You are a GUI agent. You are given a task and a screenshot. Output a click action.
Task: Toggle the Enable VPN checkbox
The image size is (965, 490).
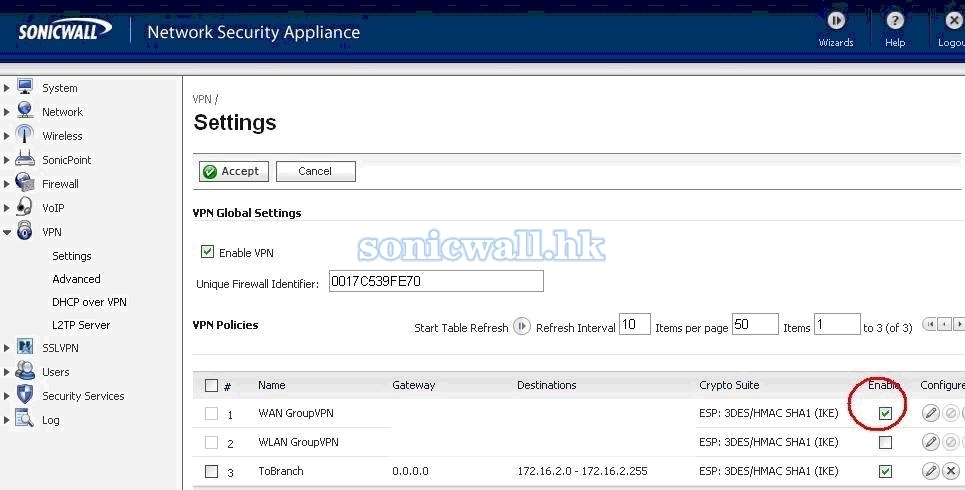(x=207, y=252)
